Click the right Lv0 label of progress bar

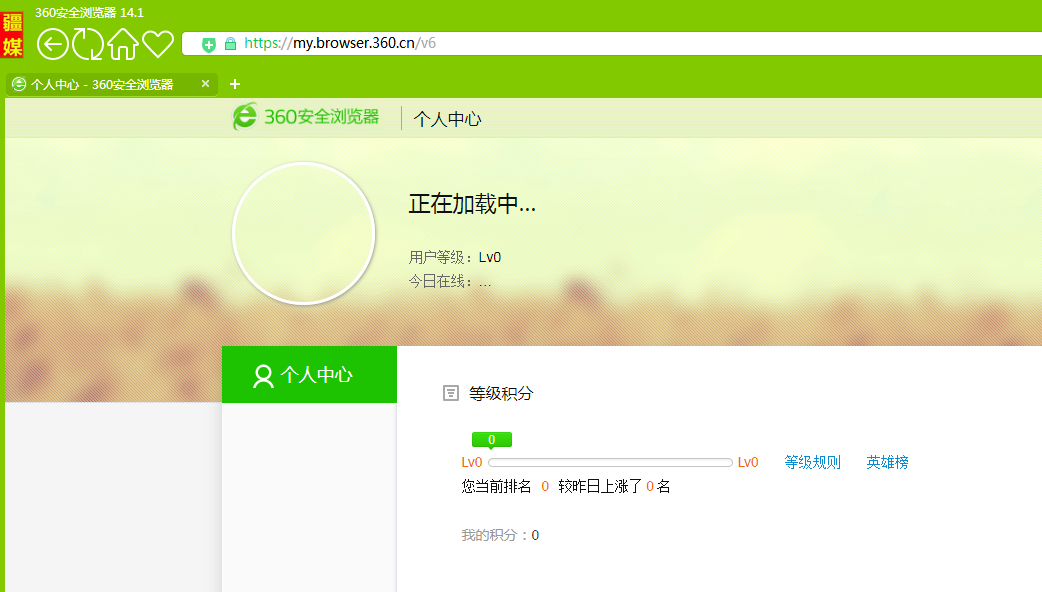pos(748,462)
